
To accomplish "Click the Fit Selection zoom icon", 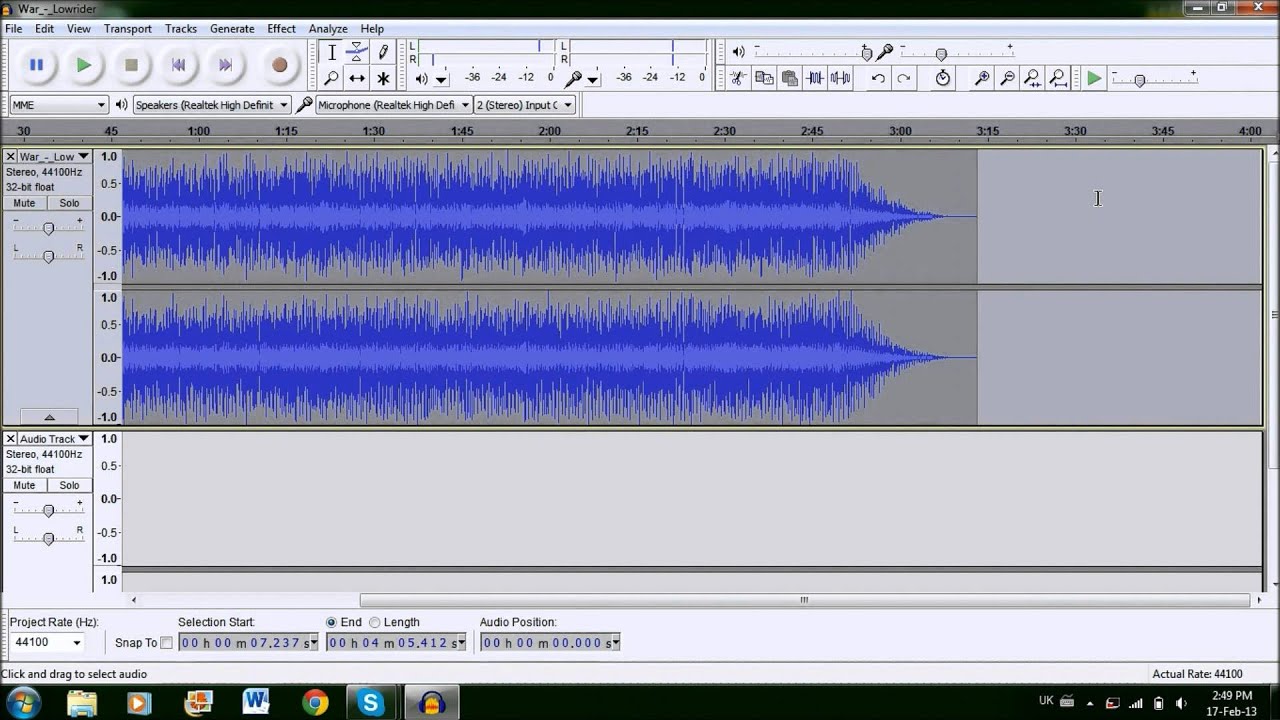I will (1032, 78).
